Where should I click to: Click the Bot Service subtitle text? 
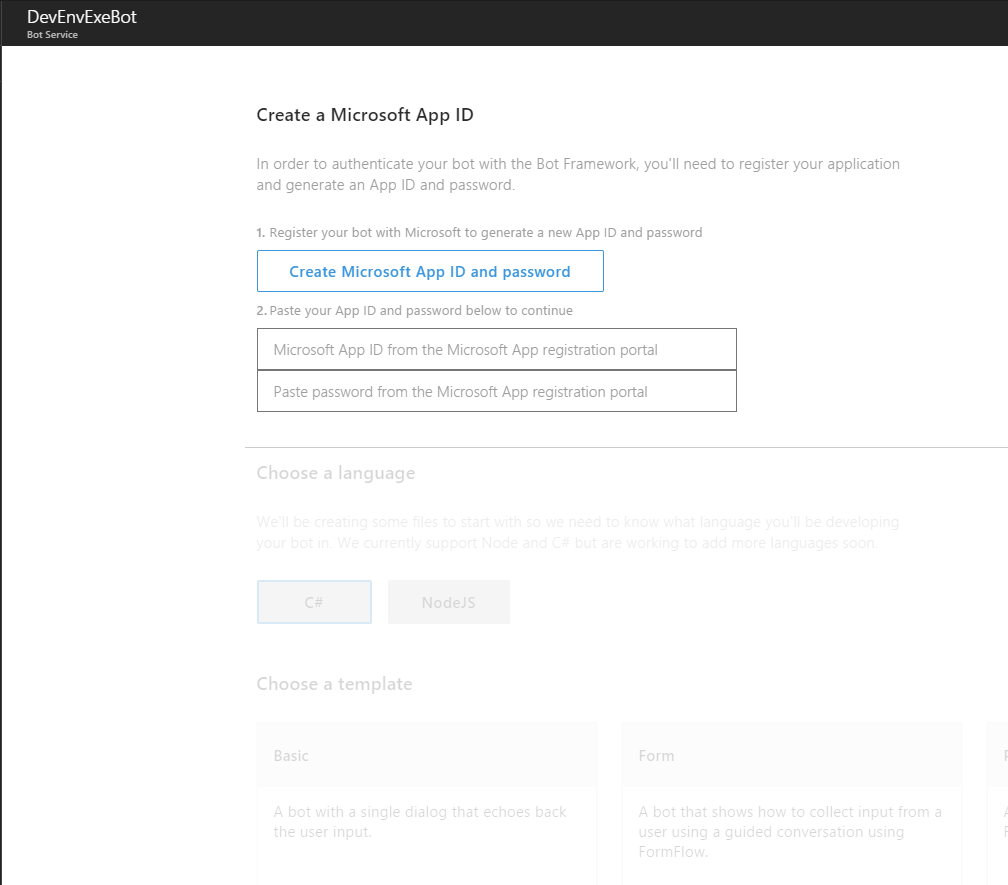[52, 35]
